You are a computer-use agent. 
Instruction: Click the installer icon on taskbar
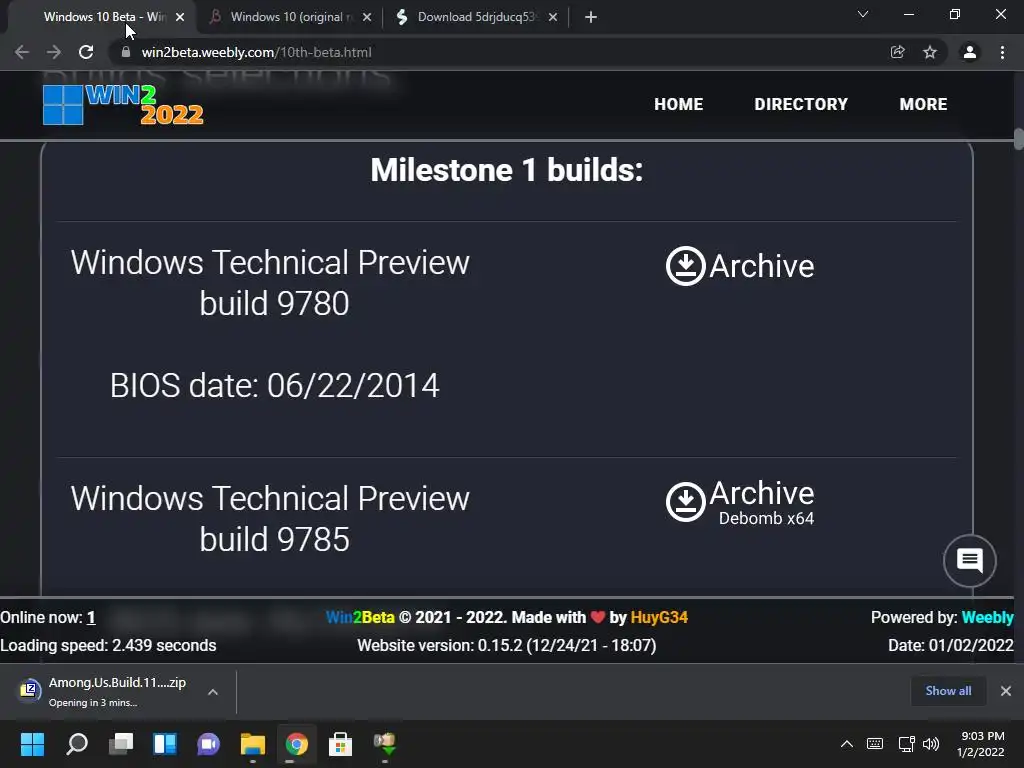click(x=385, y=744)
